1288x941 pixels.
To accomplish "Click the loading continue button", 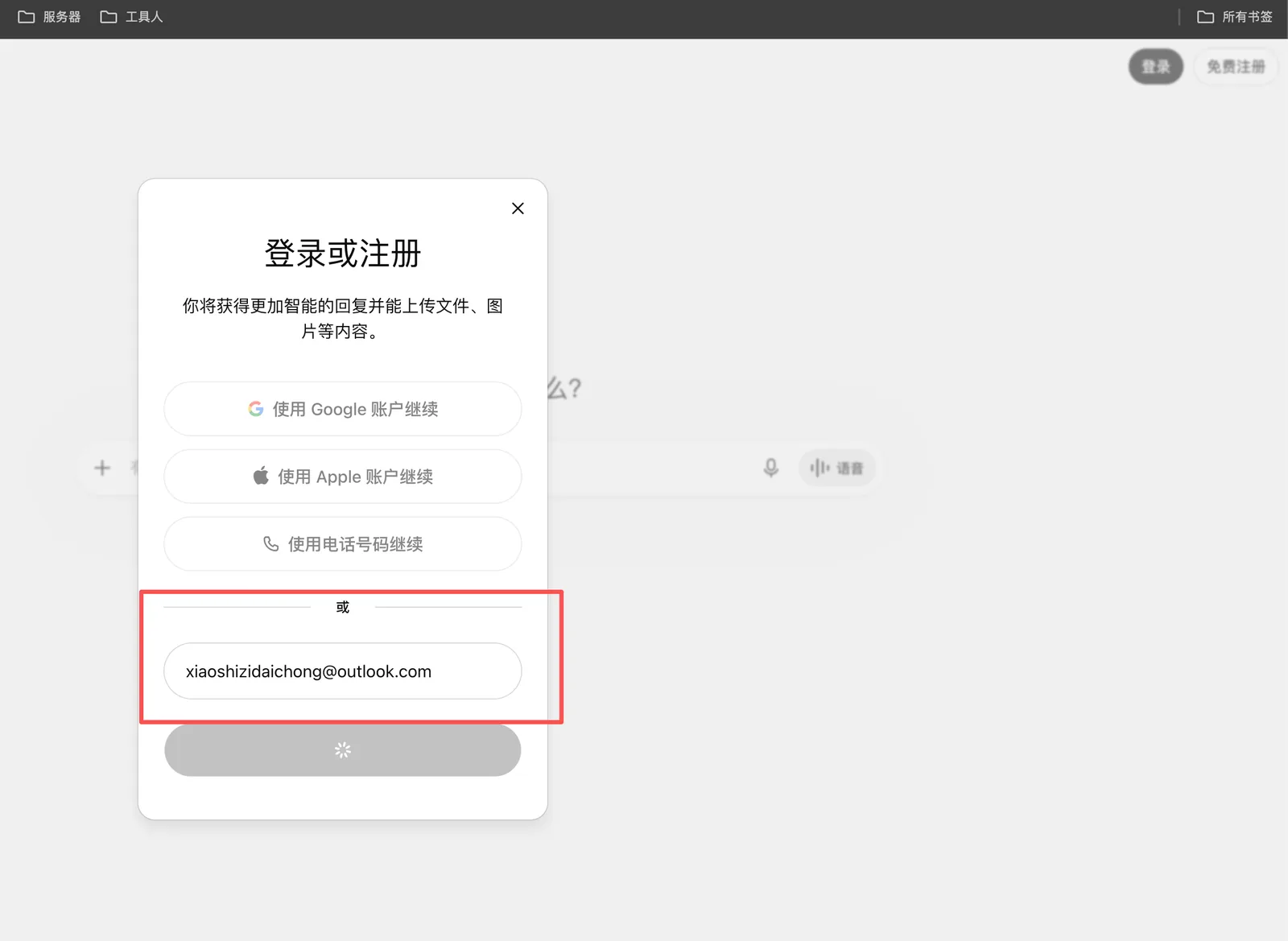I will 343,750.
